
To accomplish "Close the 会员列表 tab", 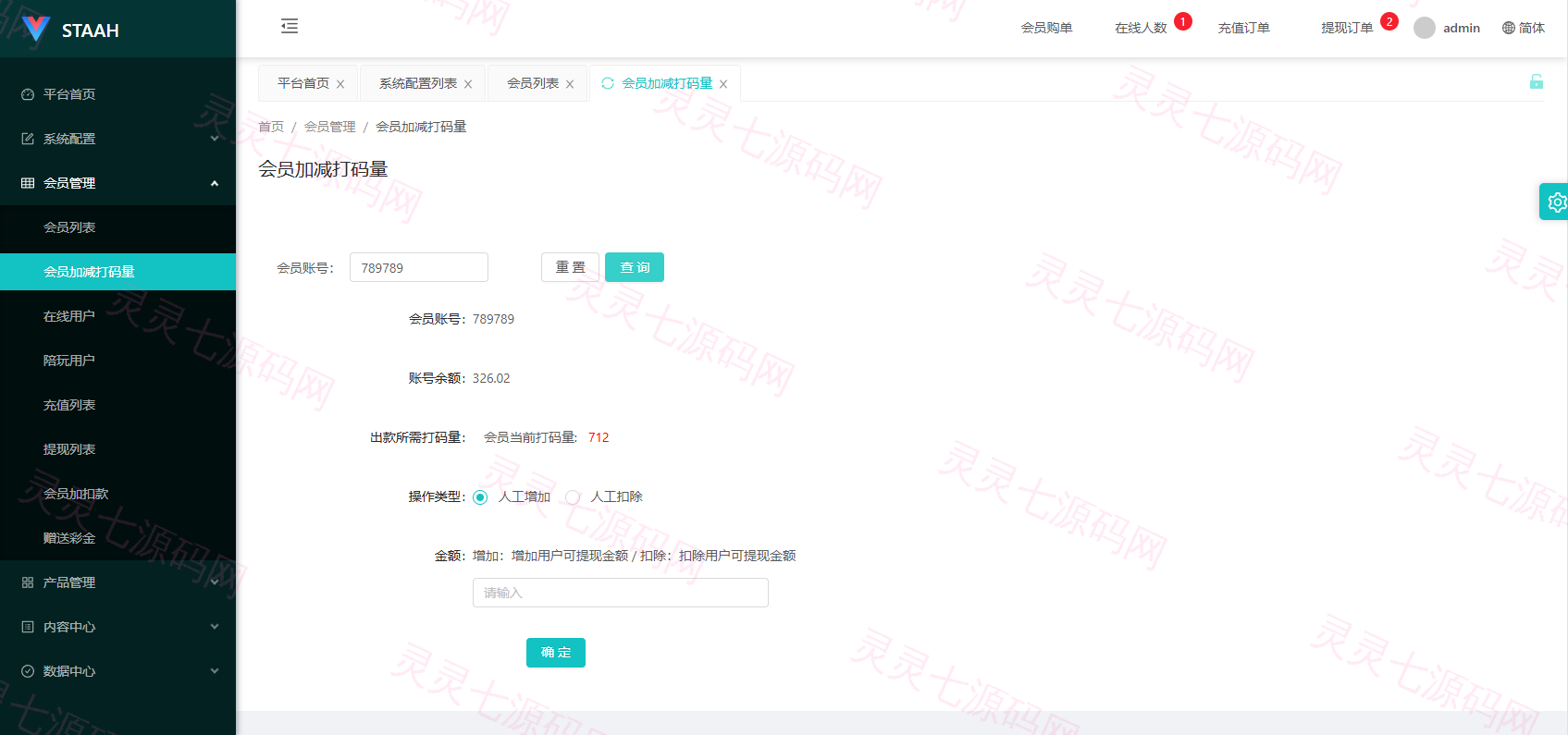I will [x=570, y=84].
